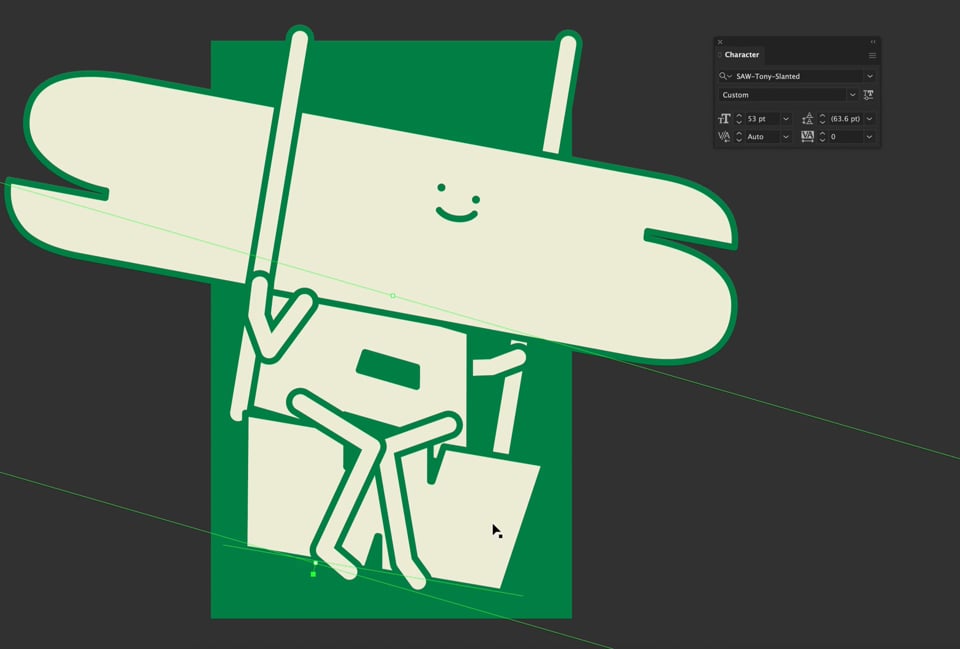Expand the font family dropdown arrow
The width and height of the screenshot is (960, 649).
click(x=869, y=77)
